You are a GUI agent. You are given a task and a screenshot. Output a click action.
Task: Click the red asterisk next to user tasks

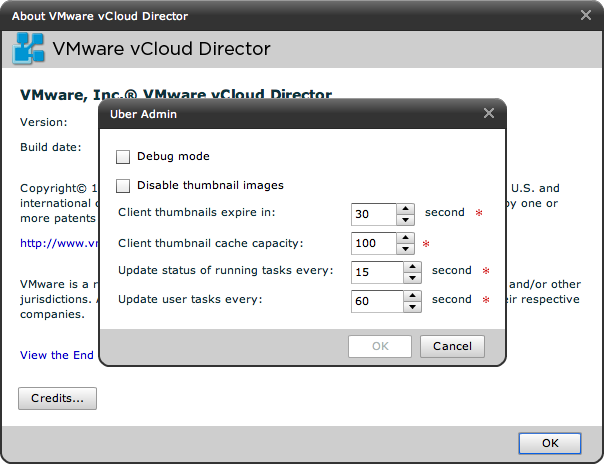point(486,299)
